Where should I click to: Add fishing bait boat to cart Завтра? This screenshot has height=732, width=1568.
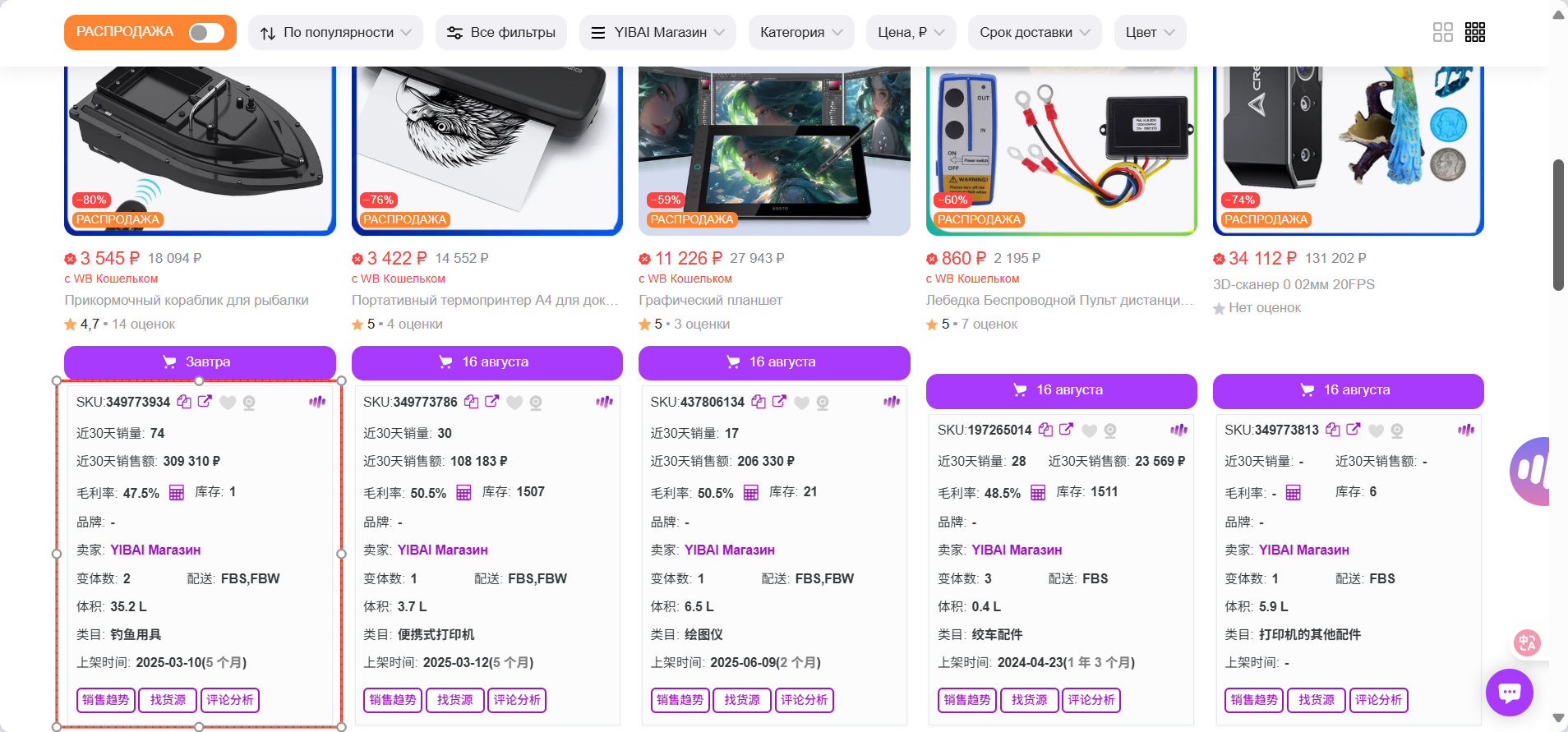pyautogui.click(x=200, y=362)
